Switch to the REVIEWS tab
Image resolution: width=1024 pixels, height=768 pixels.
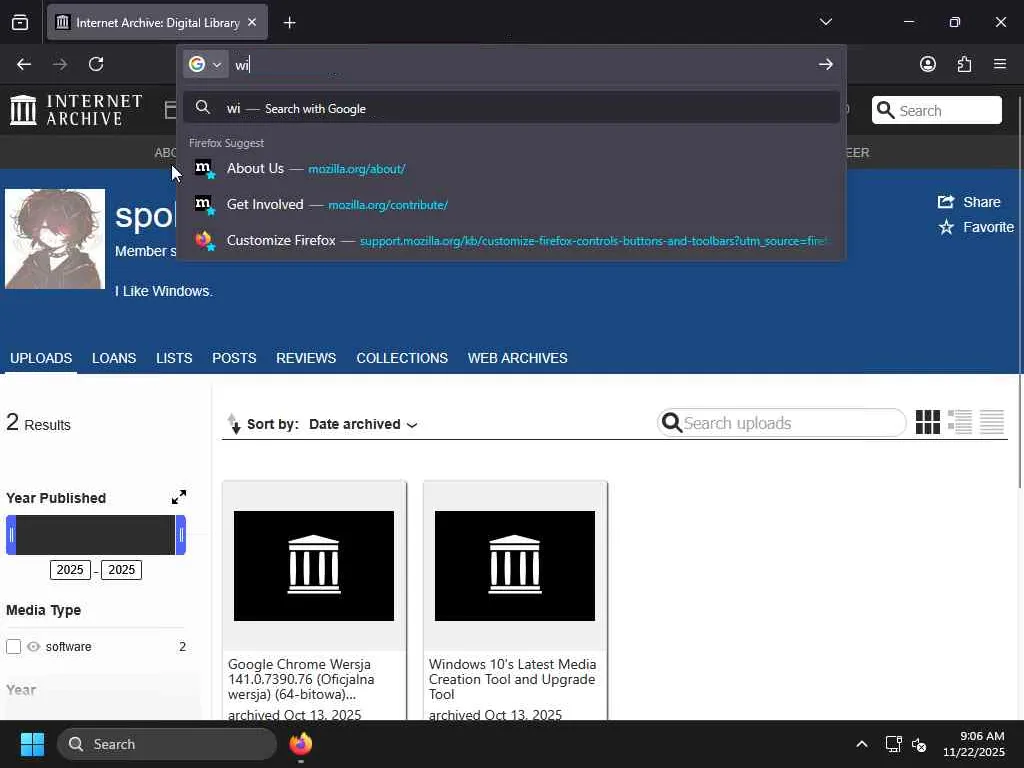click(x=306, y=358)
